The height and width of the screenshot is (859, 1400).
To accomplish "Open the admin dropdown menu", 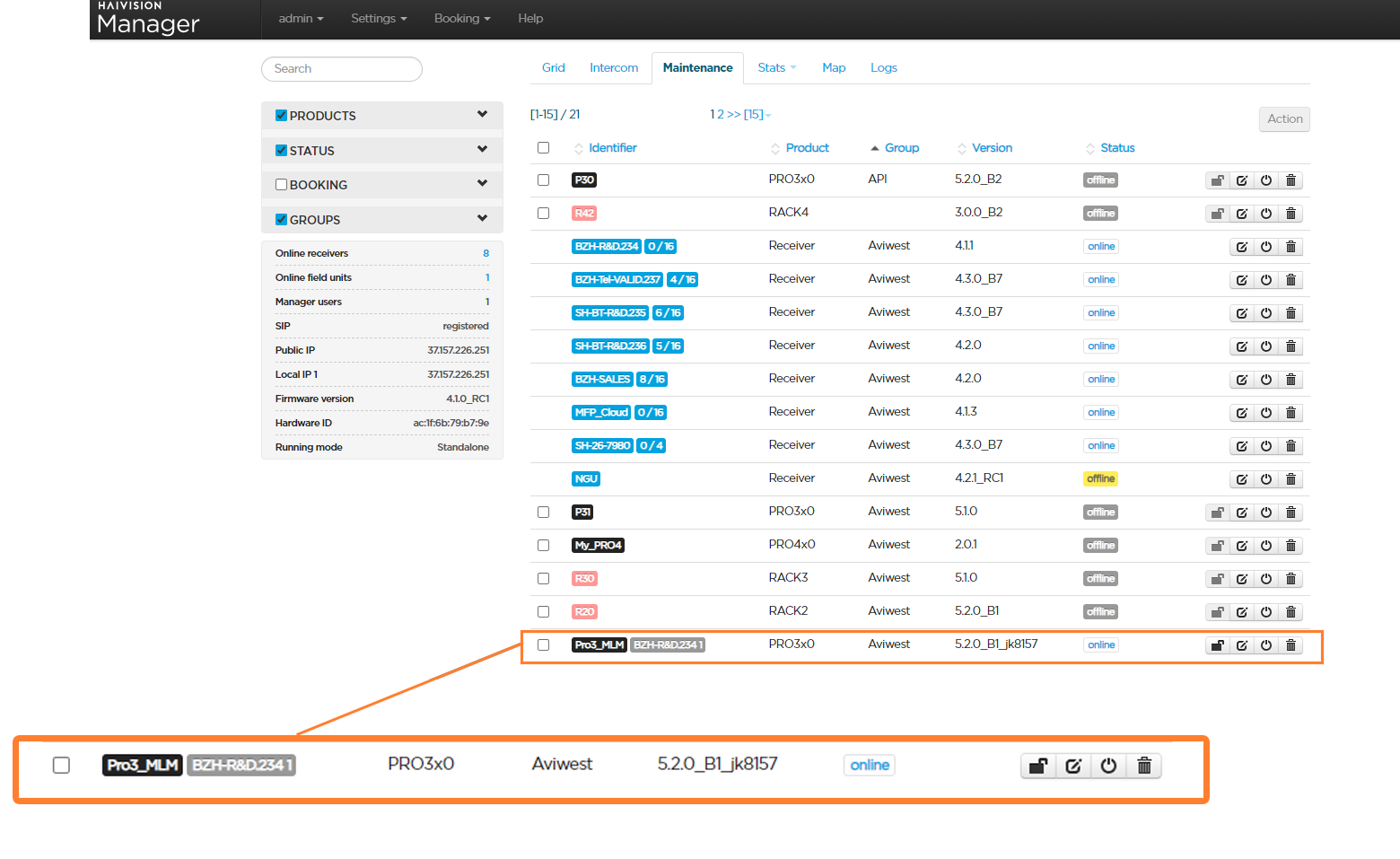I will (x=301, y=18).
